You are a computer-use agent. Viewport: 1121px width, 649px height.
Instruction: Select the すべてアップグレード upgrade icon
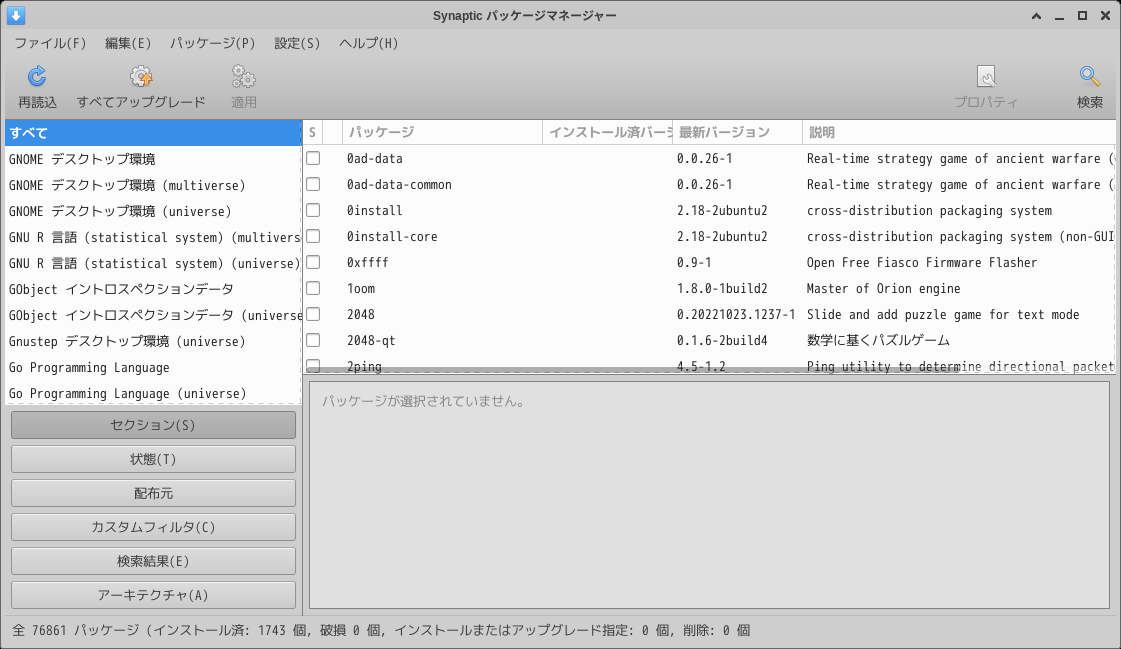pyautogui.click(x=140, y=85)
